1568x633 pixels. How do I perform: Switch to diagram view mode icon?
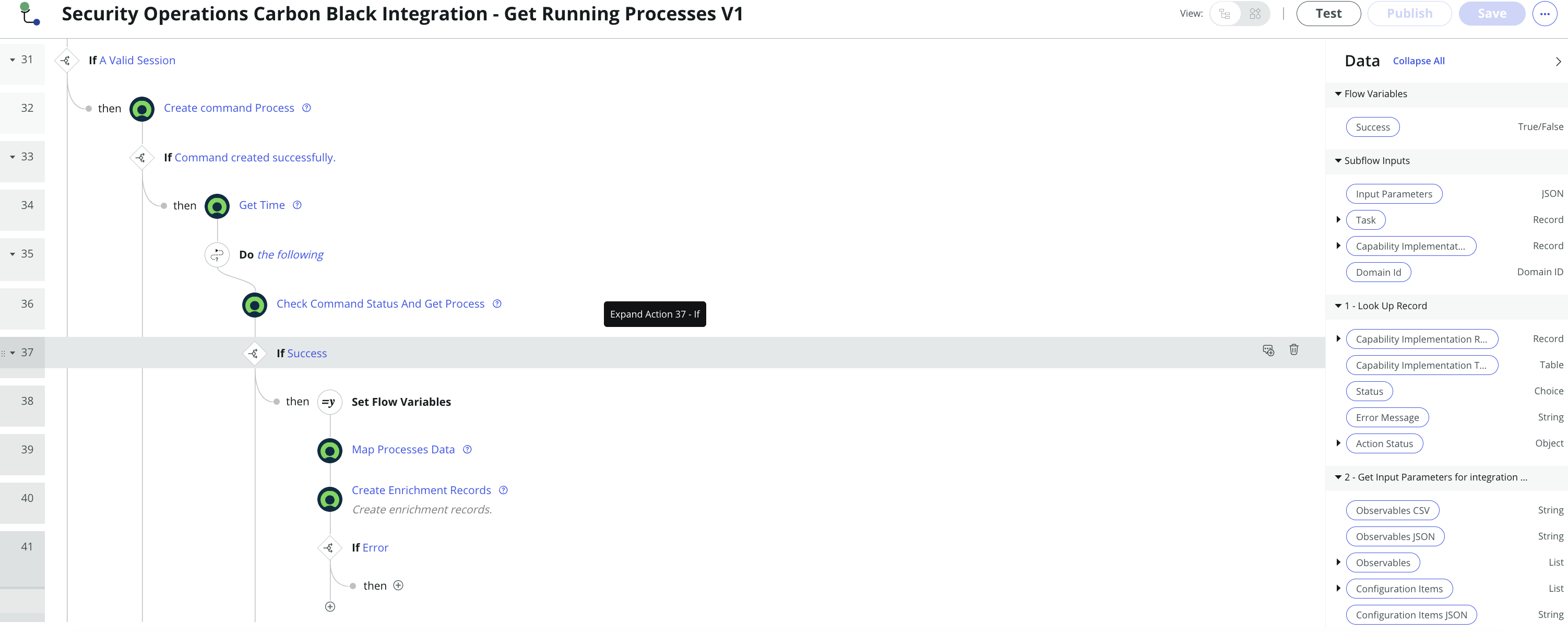click(1254, 14)
